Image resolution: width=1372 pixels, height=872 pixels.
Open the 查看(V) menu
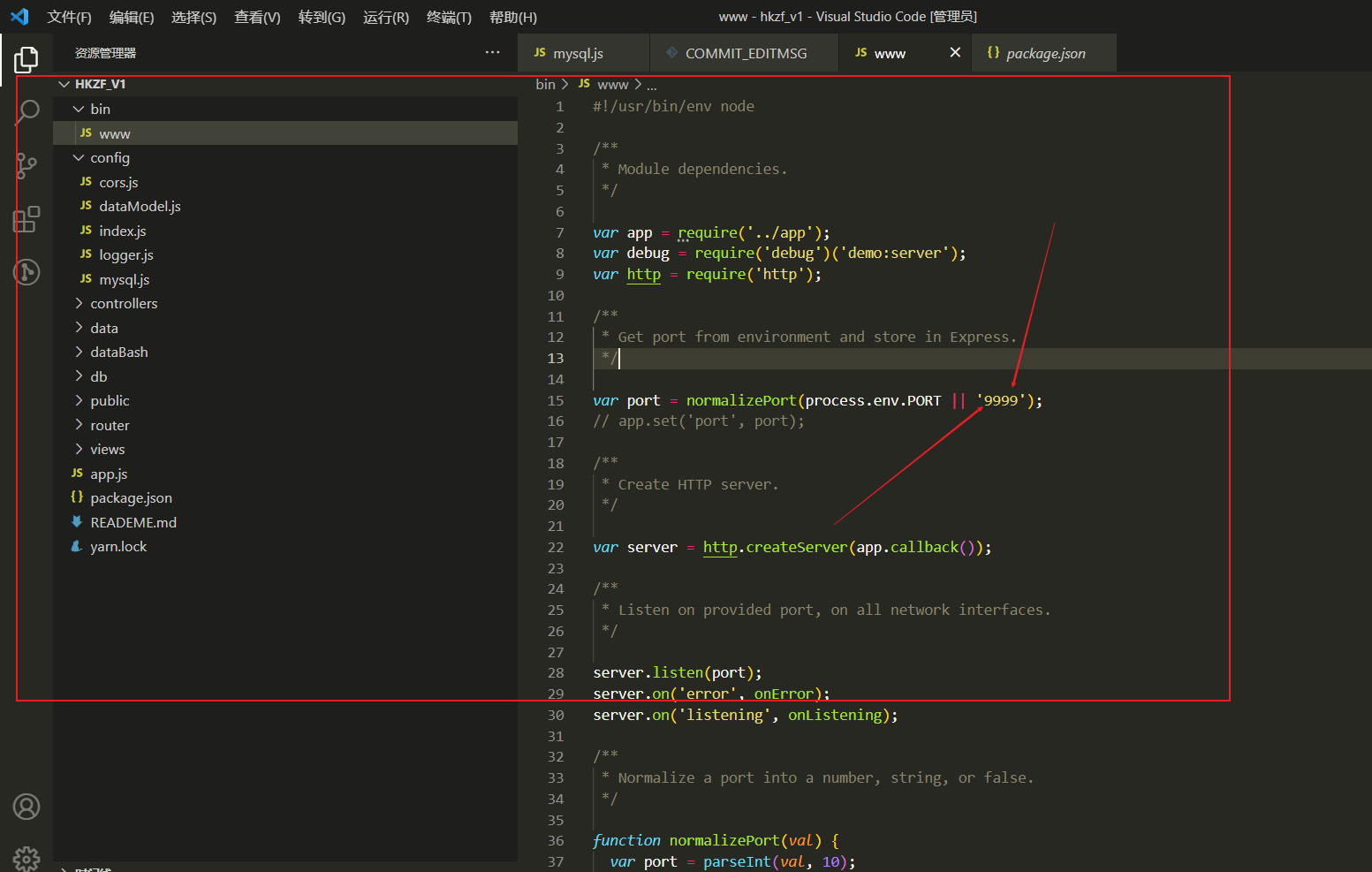tap(257, 17)
